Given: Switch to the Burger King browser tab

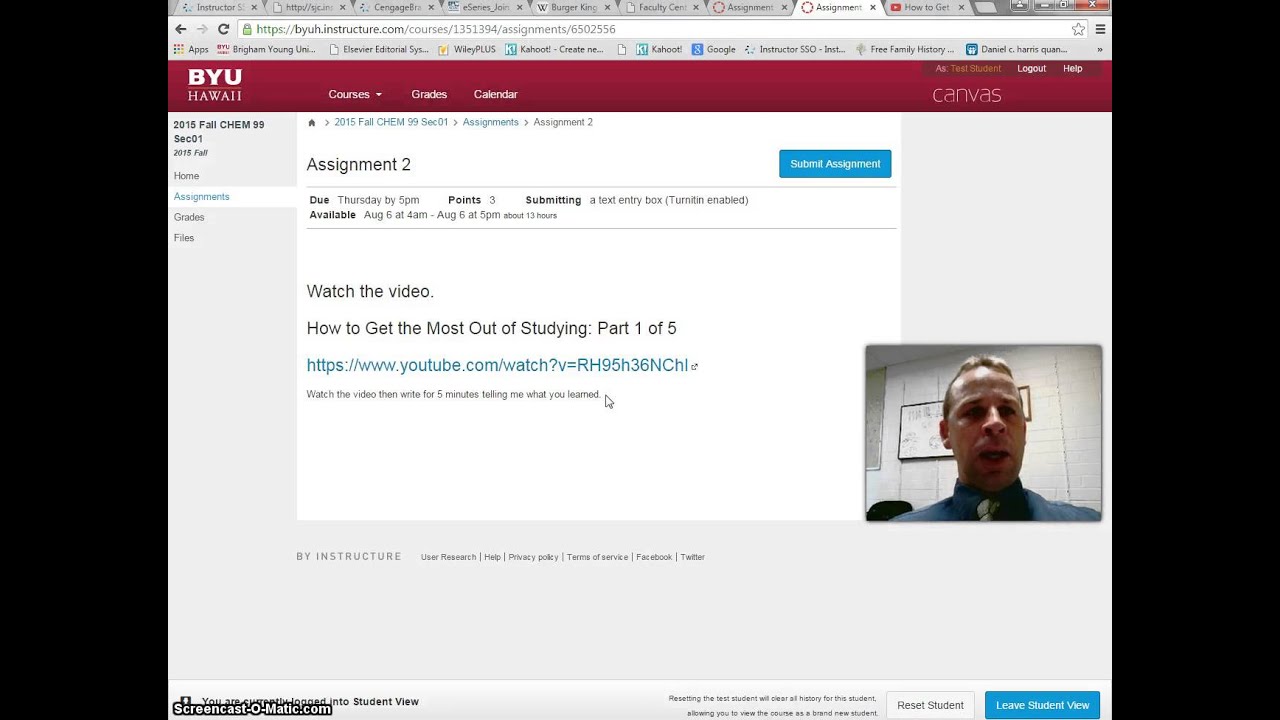Looking at the screenshot, I should [x=574, y=8].
